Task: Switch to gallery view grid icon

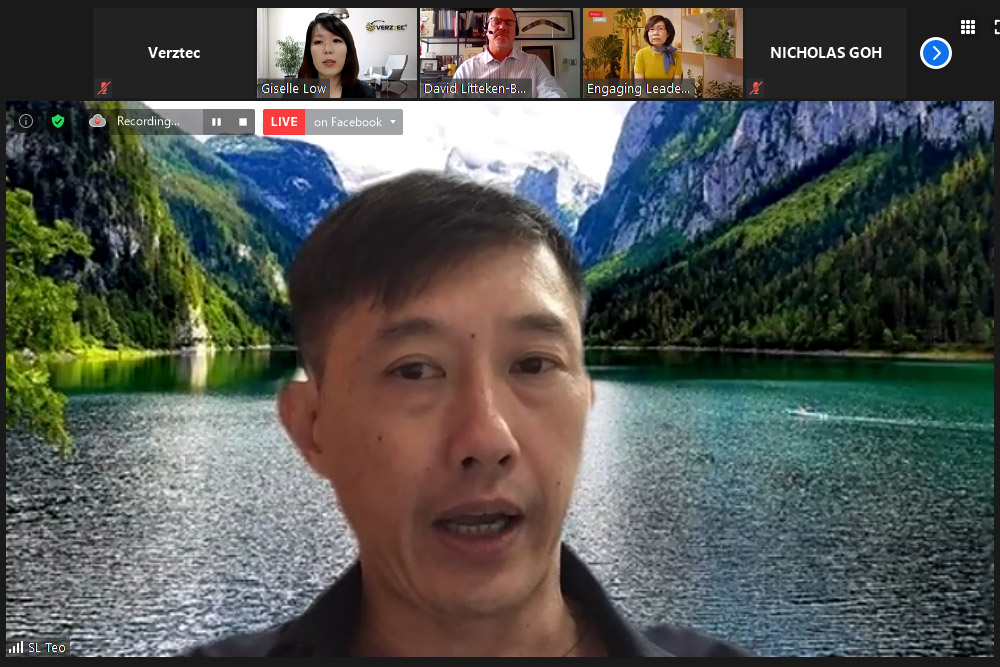Action: 967,27
